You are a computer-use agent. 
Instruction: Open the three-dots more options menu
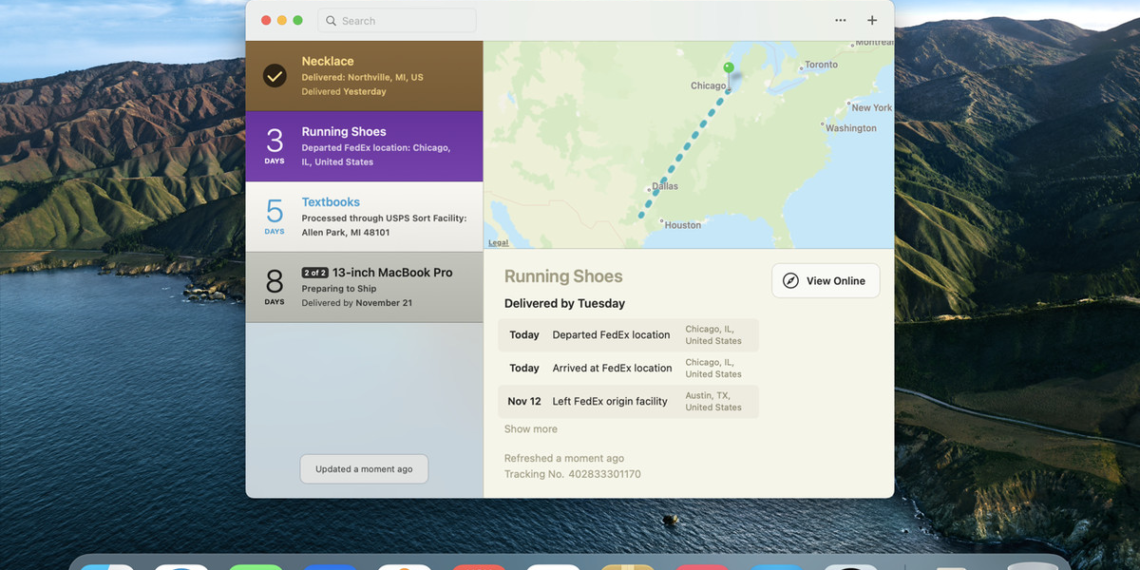[x=840, y=20]
